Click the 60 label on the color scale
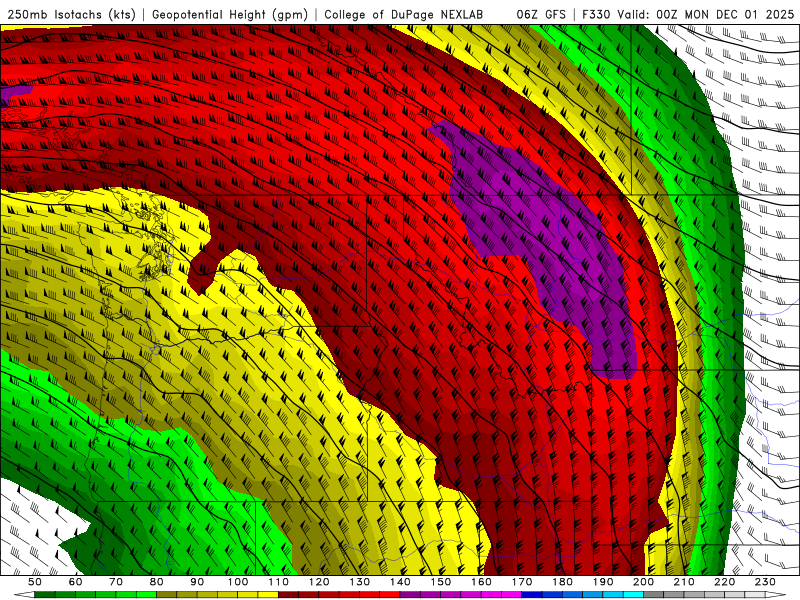This screenshot has height=600, width=800. coord(76,582)
